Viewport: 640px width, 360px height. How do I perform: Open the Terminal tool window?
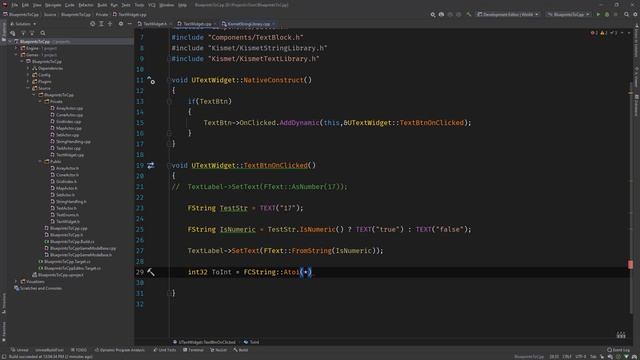(193, 350)
